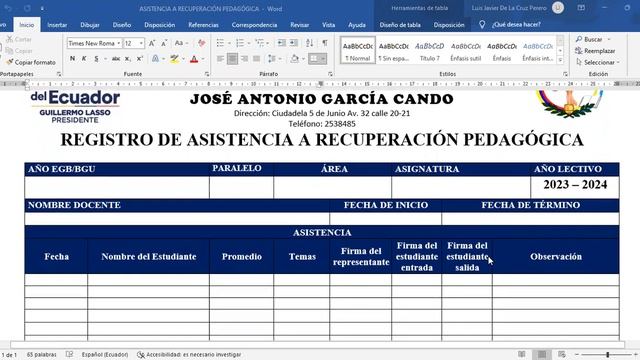
Task: Clear all formatting icon
Action: click(x=201, y=43)
